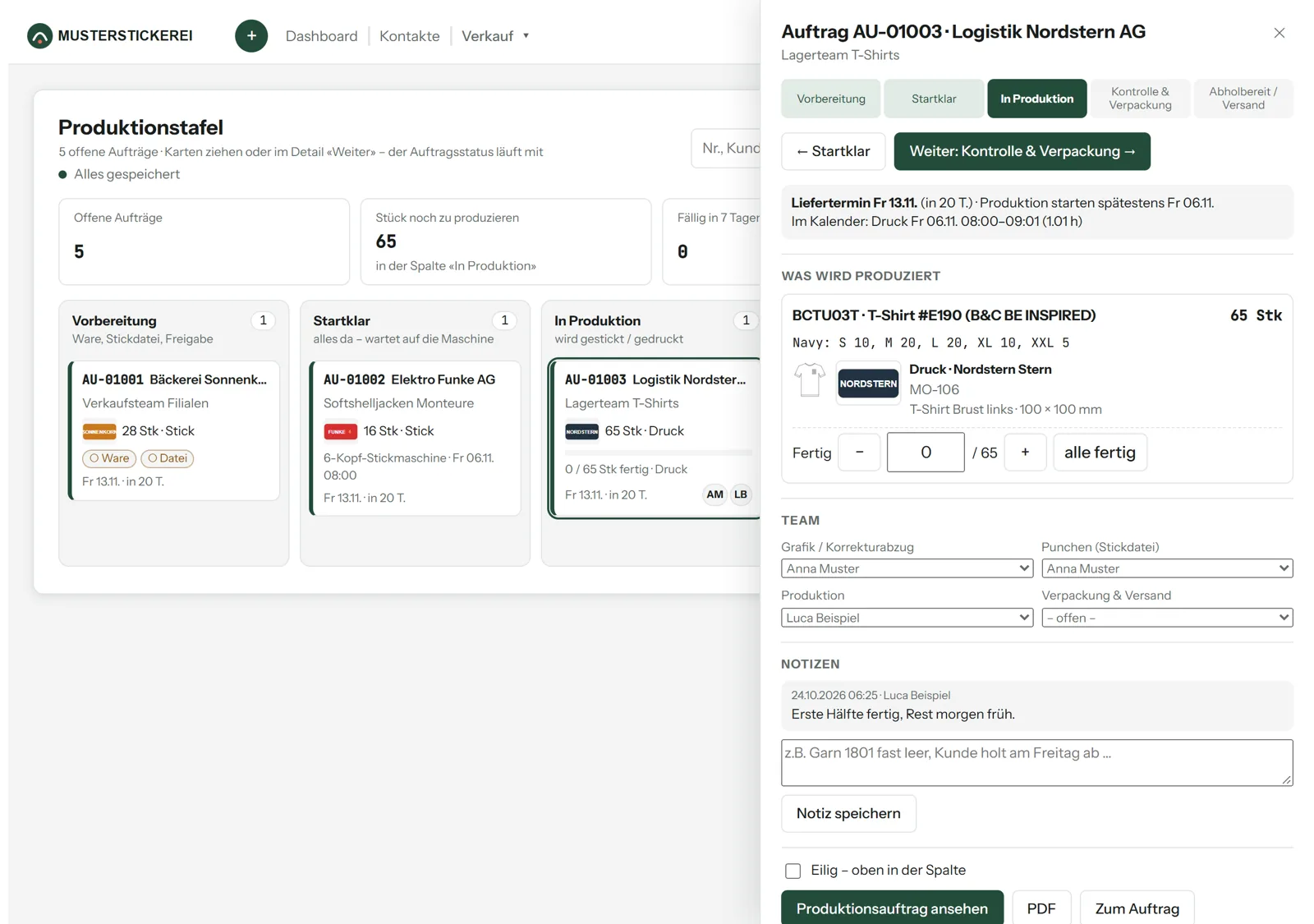This screenshot has height=924, width=1314.
Task: Click the Zum Auftrag button
Action: pos(1137,908)
